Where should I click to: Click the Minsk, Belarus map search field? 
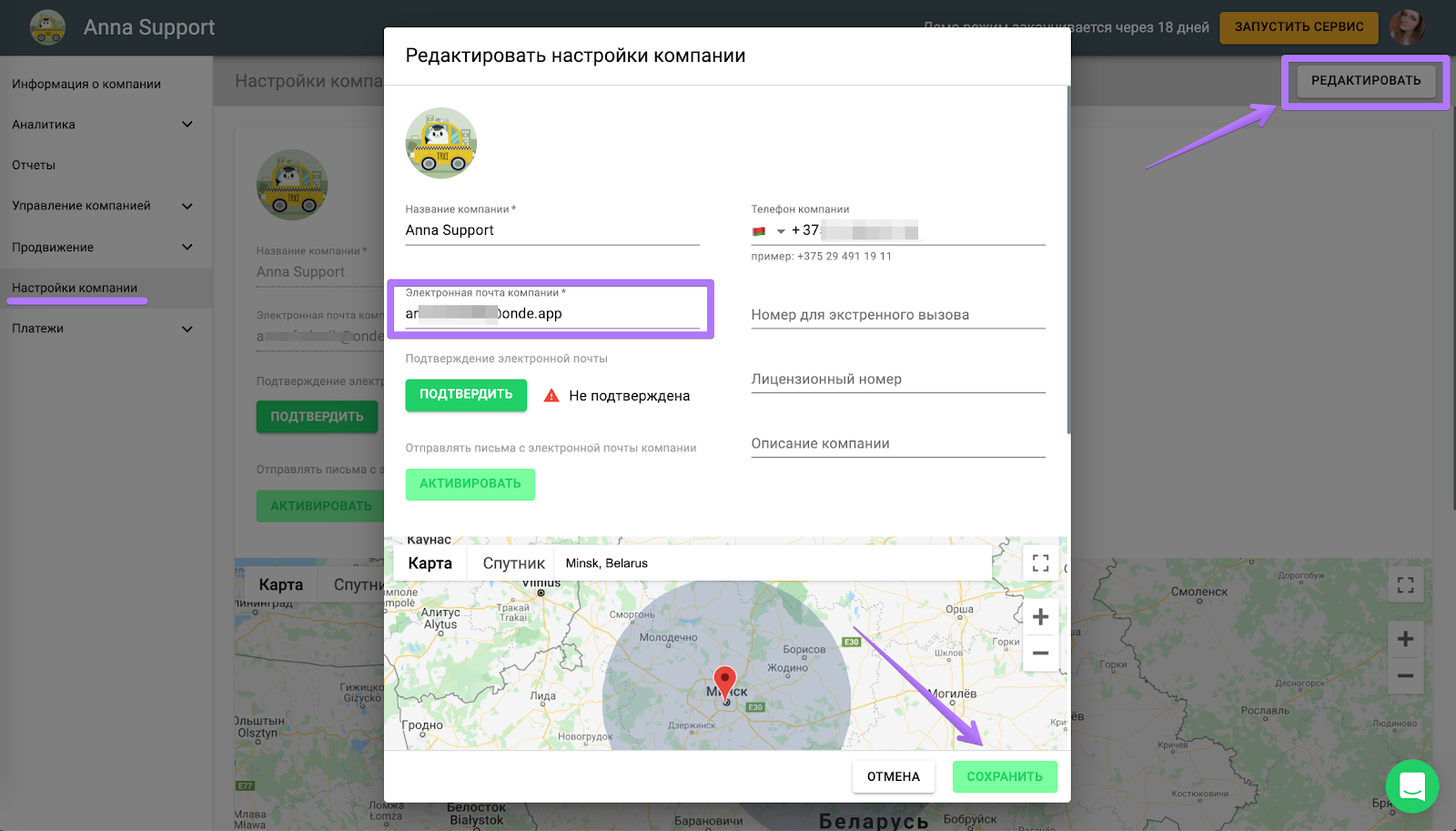(773, 563)
